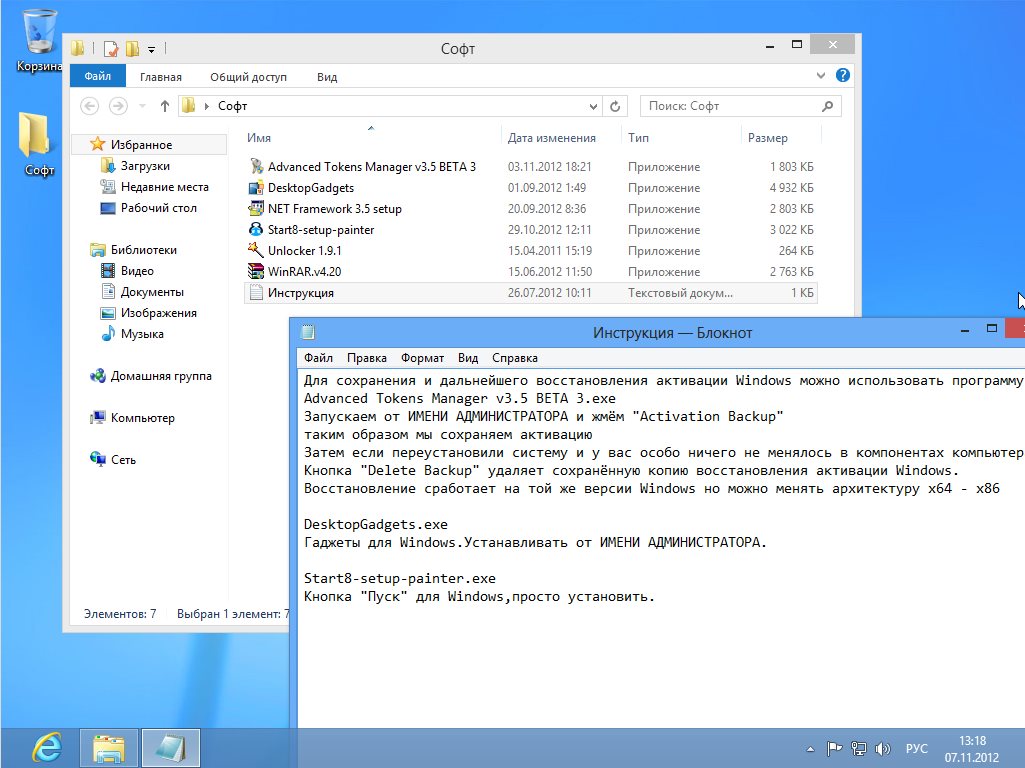
Task: Open the Главная ribbon tab
Action: (161, 77)
